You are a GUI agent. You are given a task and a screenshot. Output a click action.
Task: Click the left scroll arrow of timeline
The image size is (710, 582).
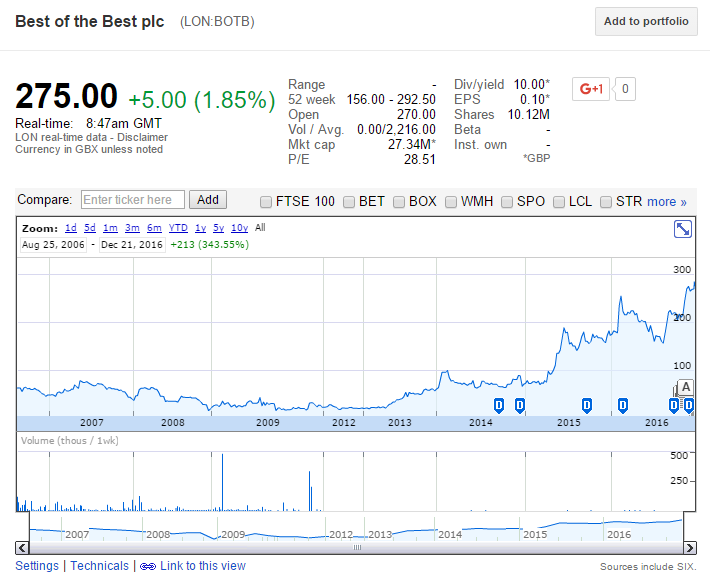pos(22,548)
